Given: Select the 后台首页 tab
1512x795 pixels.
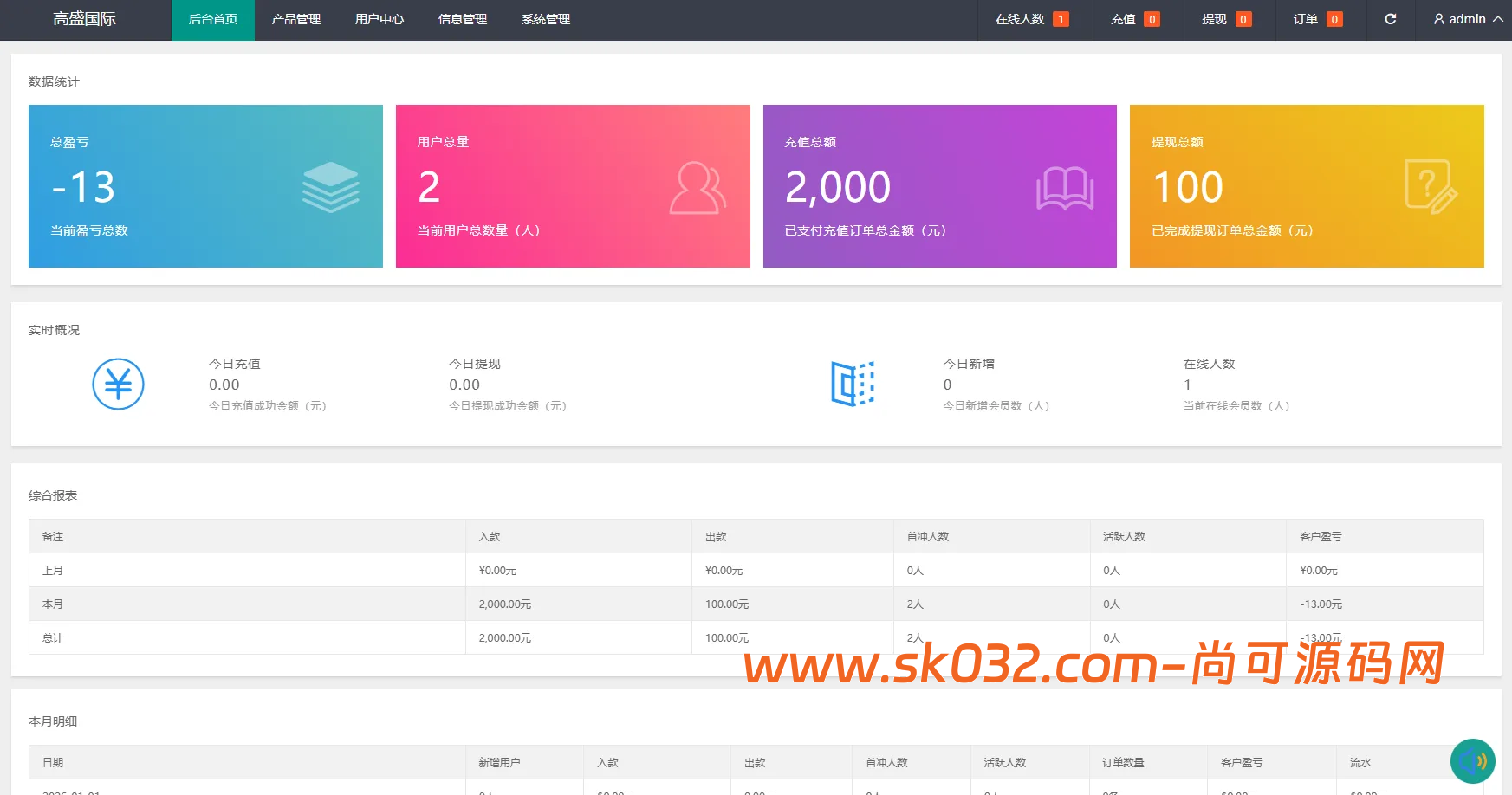Looking at the screenshot, I should [x=212, y=18].
